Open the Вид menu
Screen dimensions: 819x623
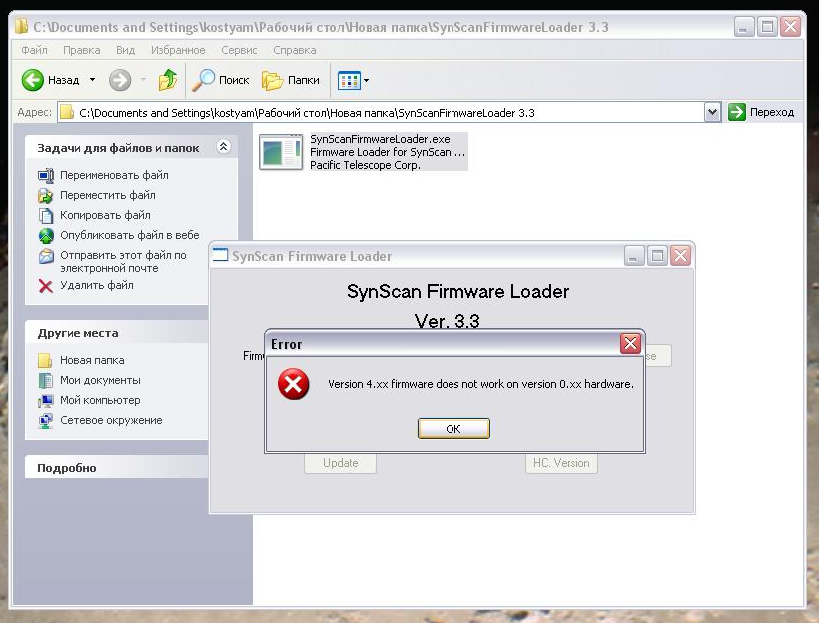coord(125,50)
